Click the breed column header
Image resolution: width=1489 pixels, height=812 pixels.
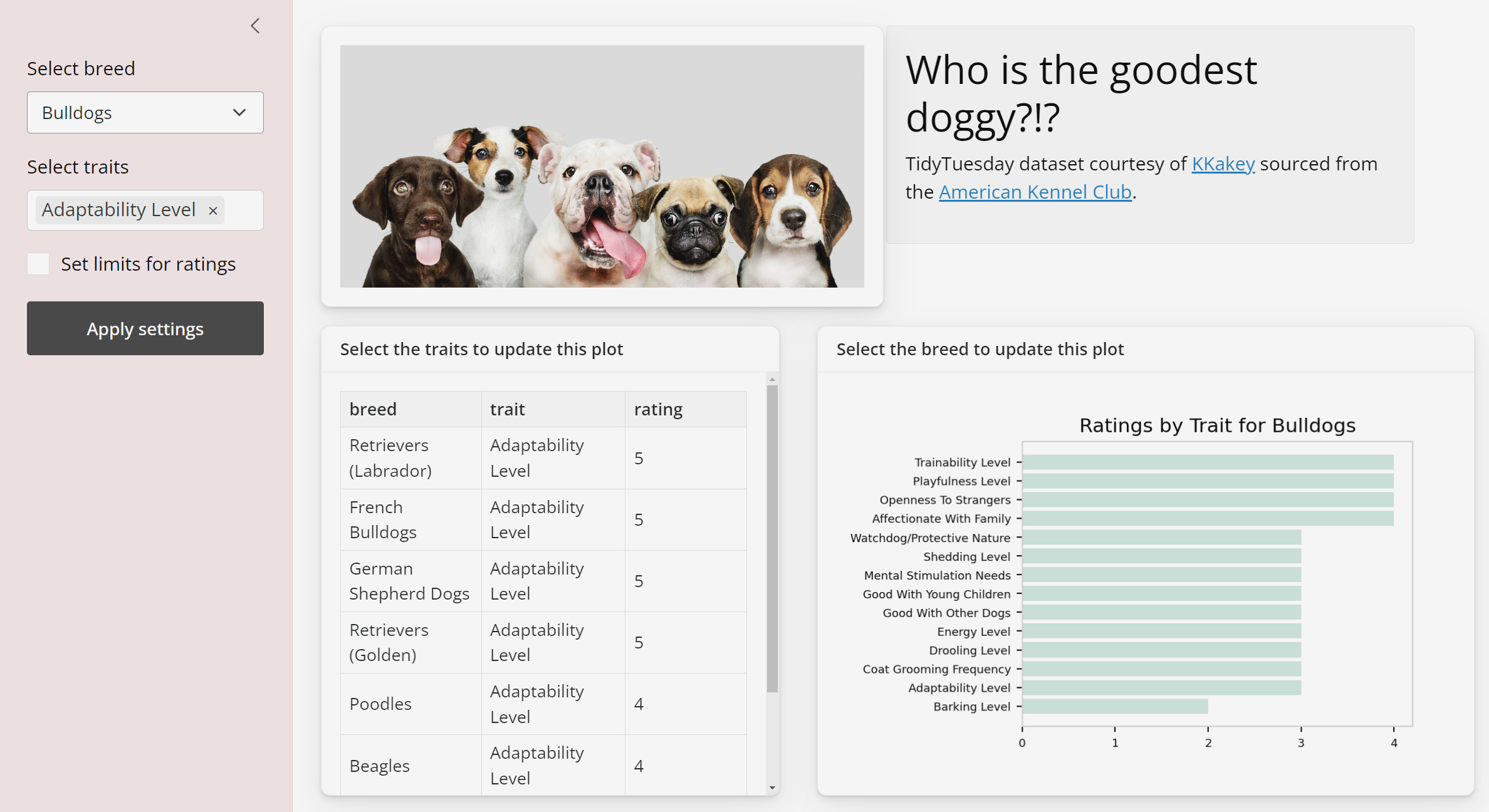pos(373,409)
